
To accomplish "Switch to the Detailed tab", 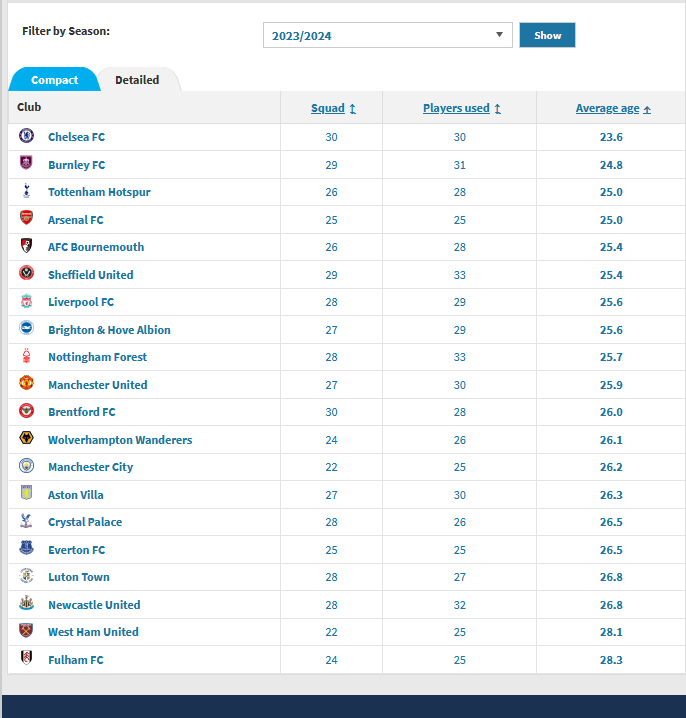I will point(137,80).
